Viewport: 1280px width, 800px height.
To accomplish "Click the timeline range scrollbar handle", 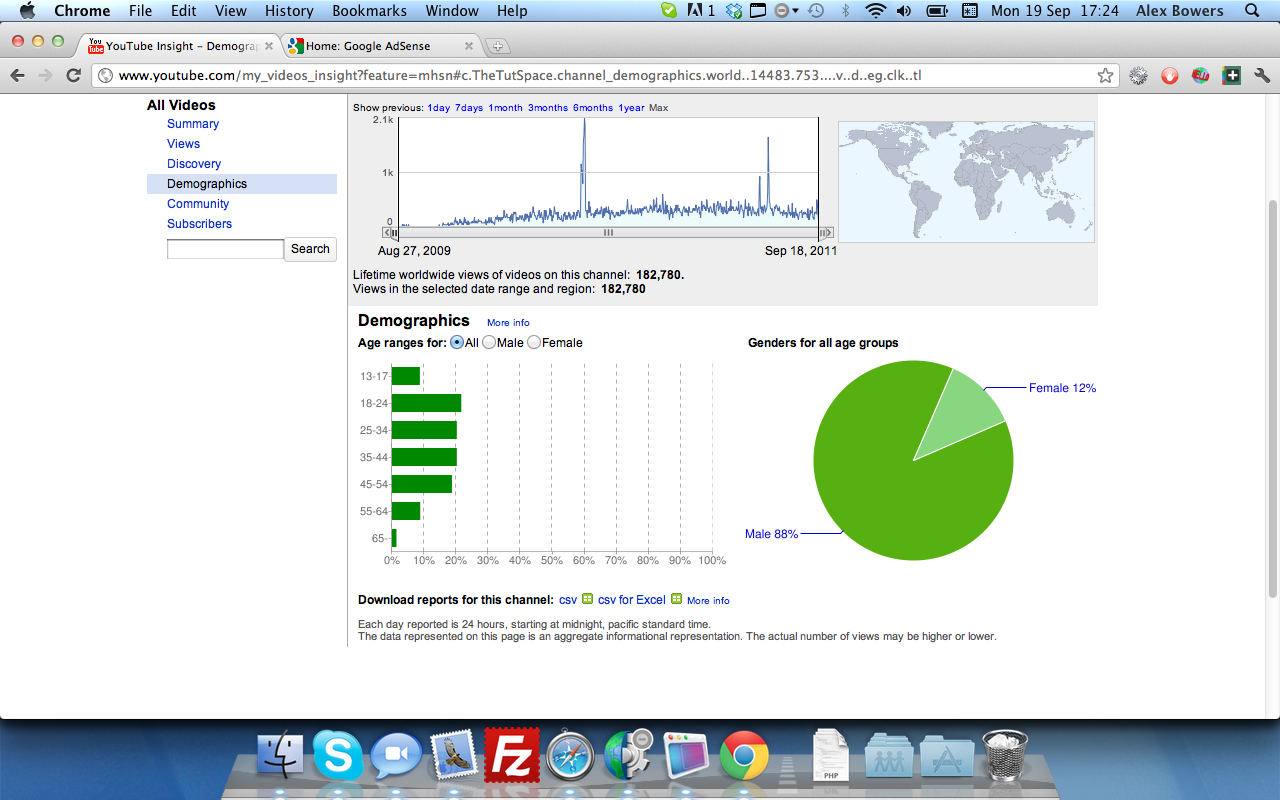I will tap(608, 232).
